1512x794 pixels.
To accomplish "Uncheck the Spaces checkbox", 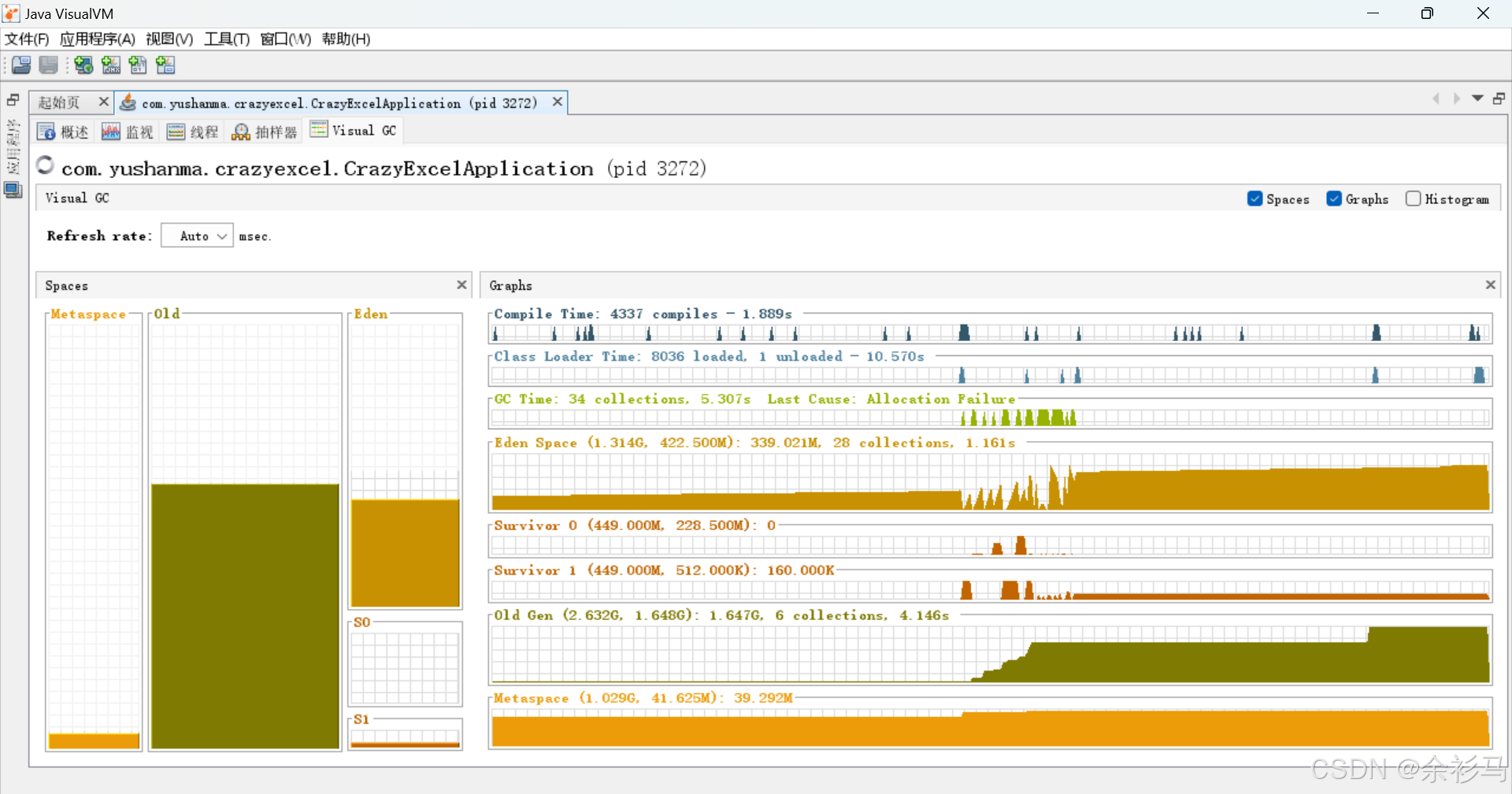I will point(1255,198).
